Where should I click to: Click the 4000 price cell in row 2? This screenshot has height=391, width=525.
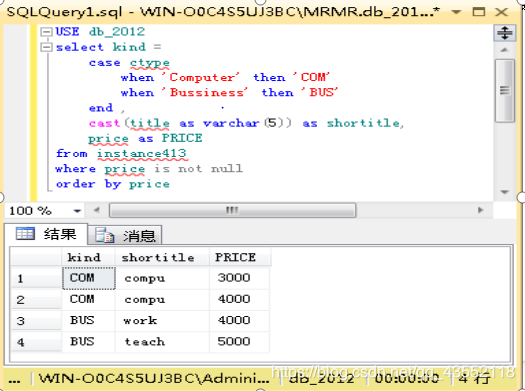click(x=239, y=299)
